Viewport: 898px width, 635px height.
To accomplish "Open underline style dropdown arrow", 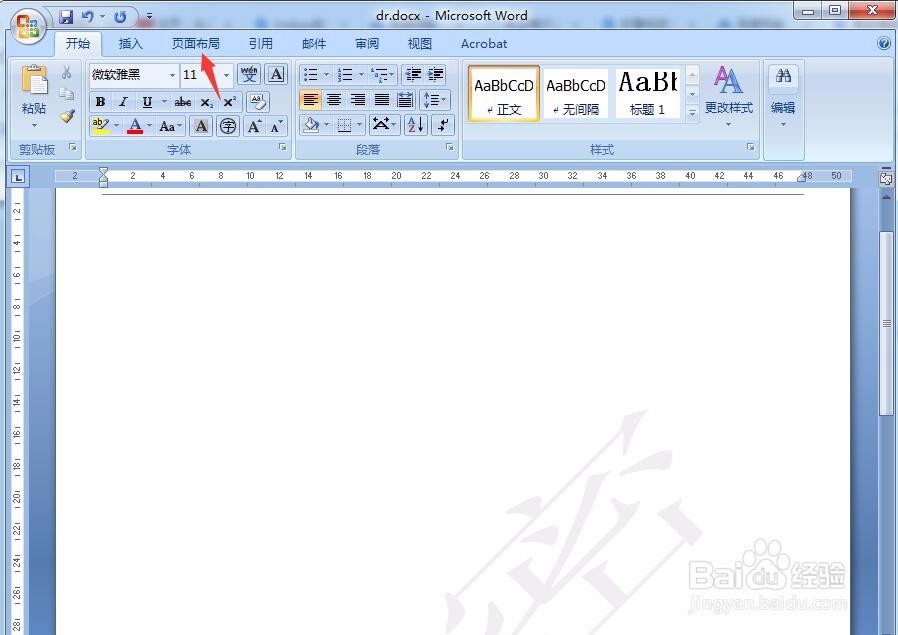I will (x=164, y=102).
